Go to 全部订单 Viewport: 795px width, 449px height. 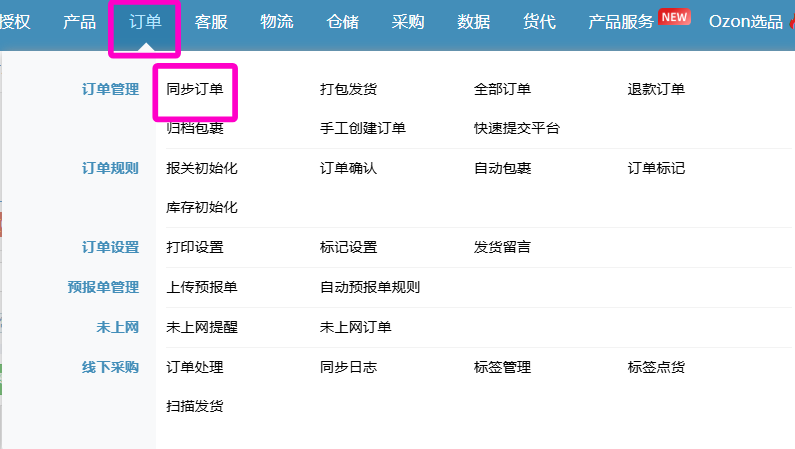[x=502, y=89]
